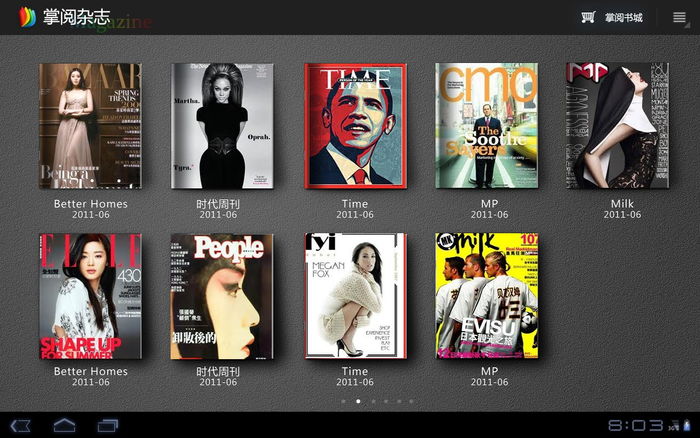Open the ELLE magazine cover
The height and width of the screenshot is (438, 700).
(x=90, y=296)
